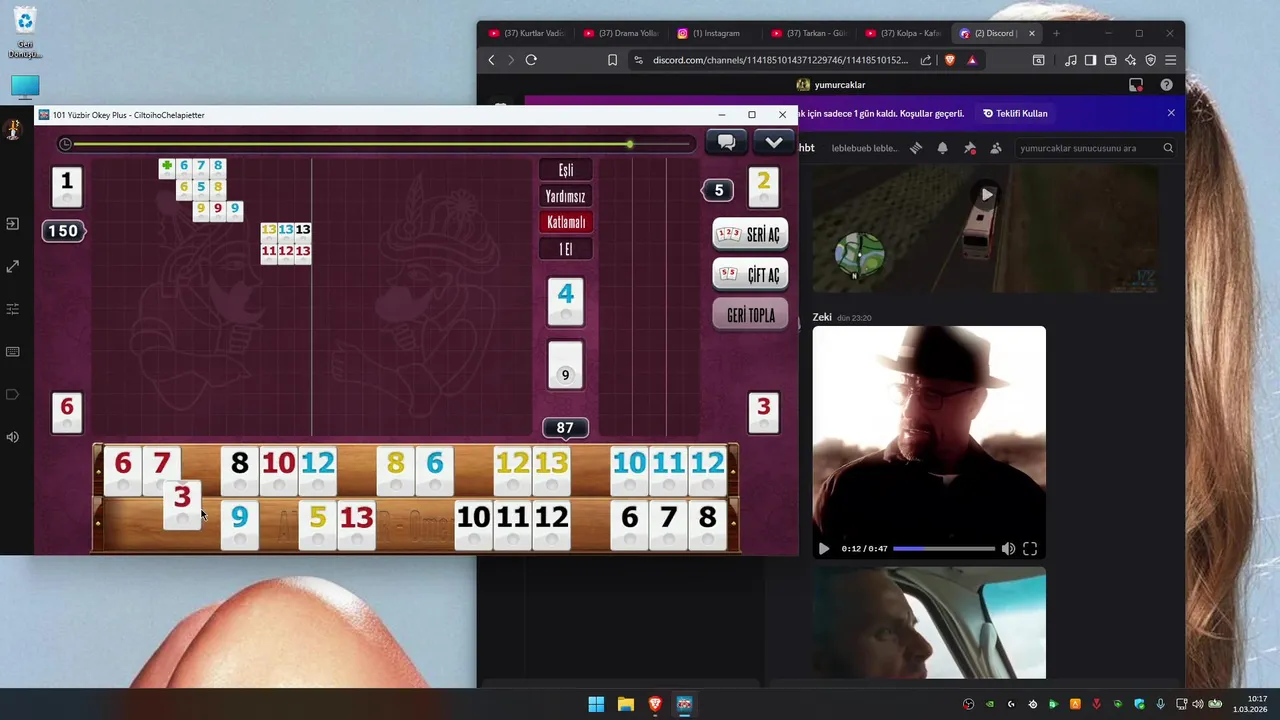Open the Brave Rewards triangle icon
This screenshot has width=1280, height=720.
coord(971,60)
